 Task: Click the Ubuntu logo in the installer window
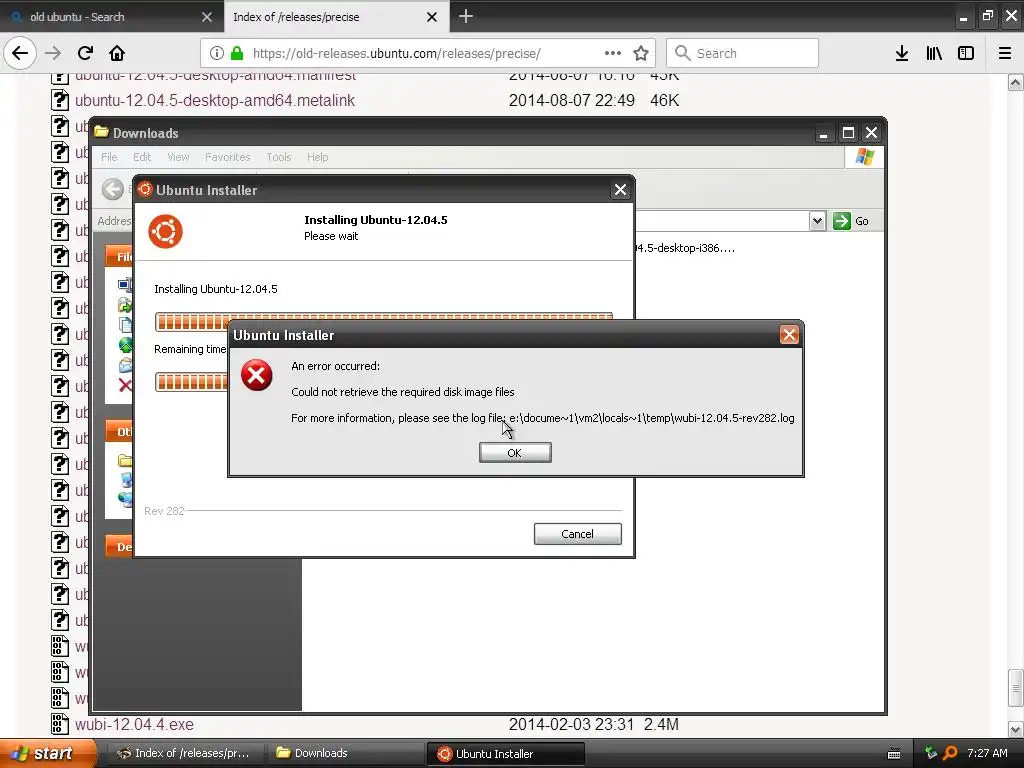coord(165,231)
